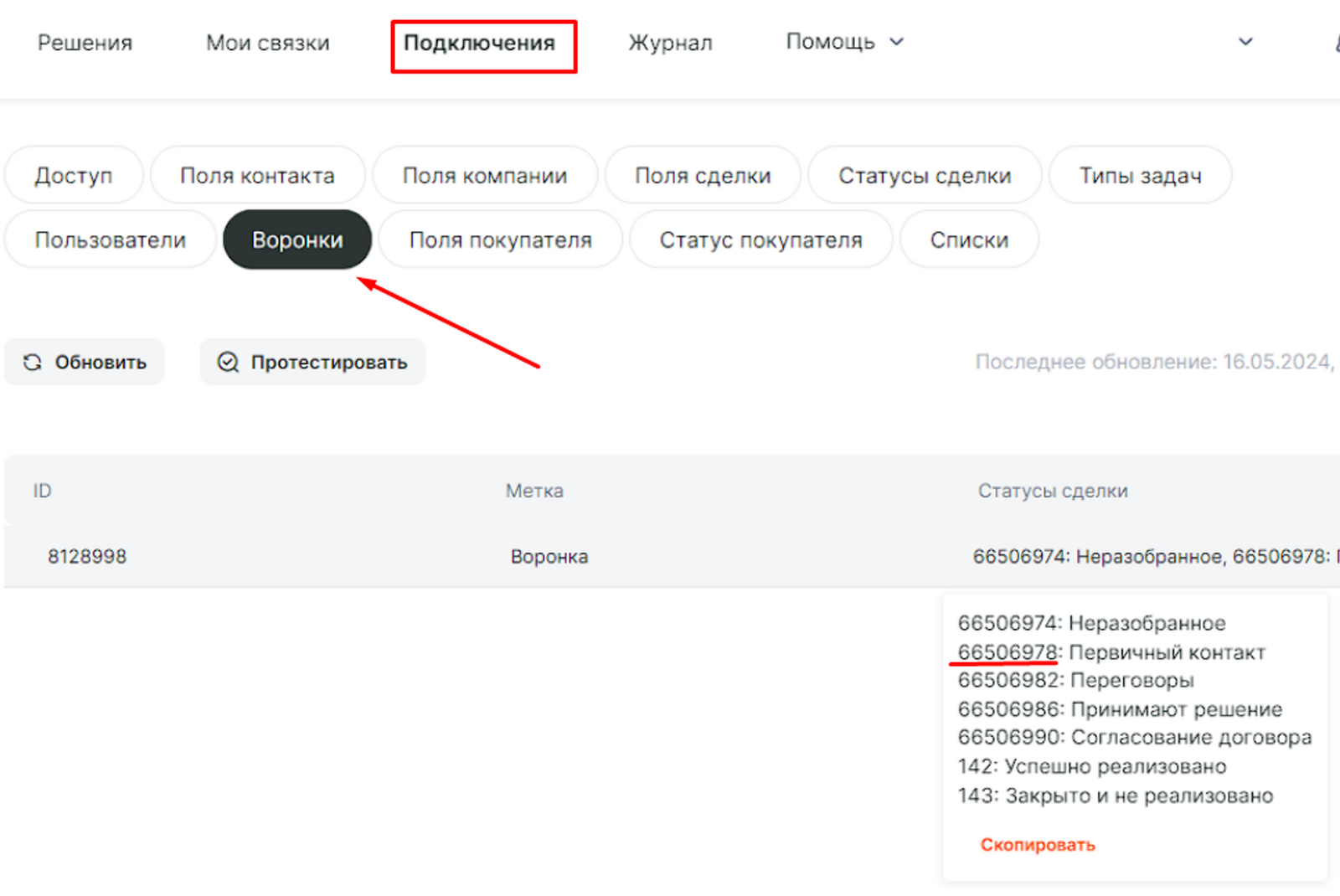Switch to the Списки tab
The width and height of the screenshot is (1340, 896).
pos(969,239)
